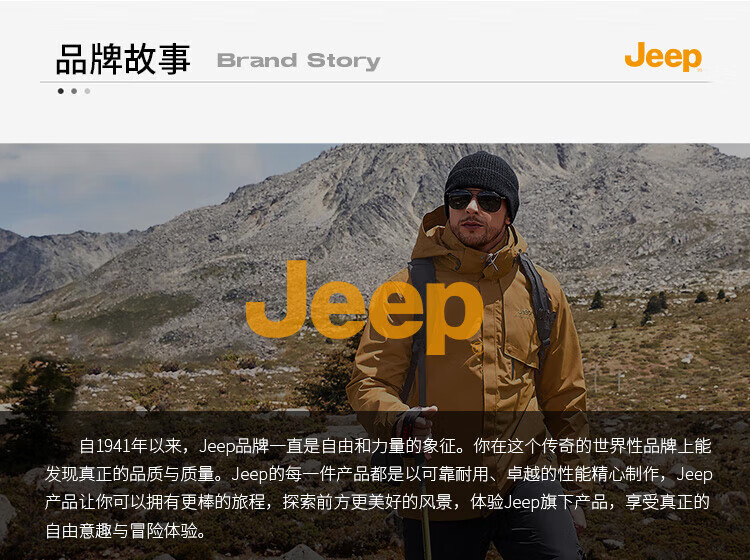Click the small logo on the jacket chest
This screenshot has width=750, height=560.
point(525,313)
